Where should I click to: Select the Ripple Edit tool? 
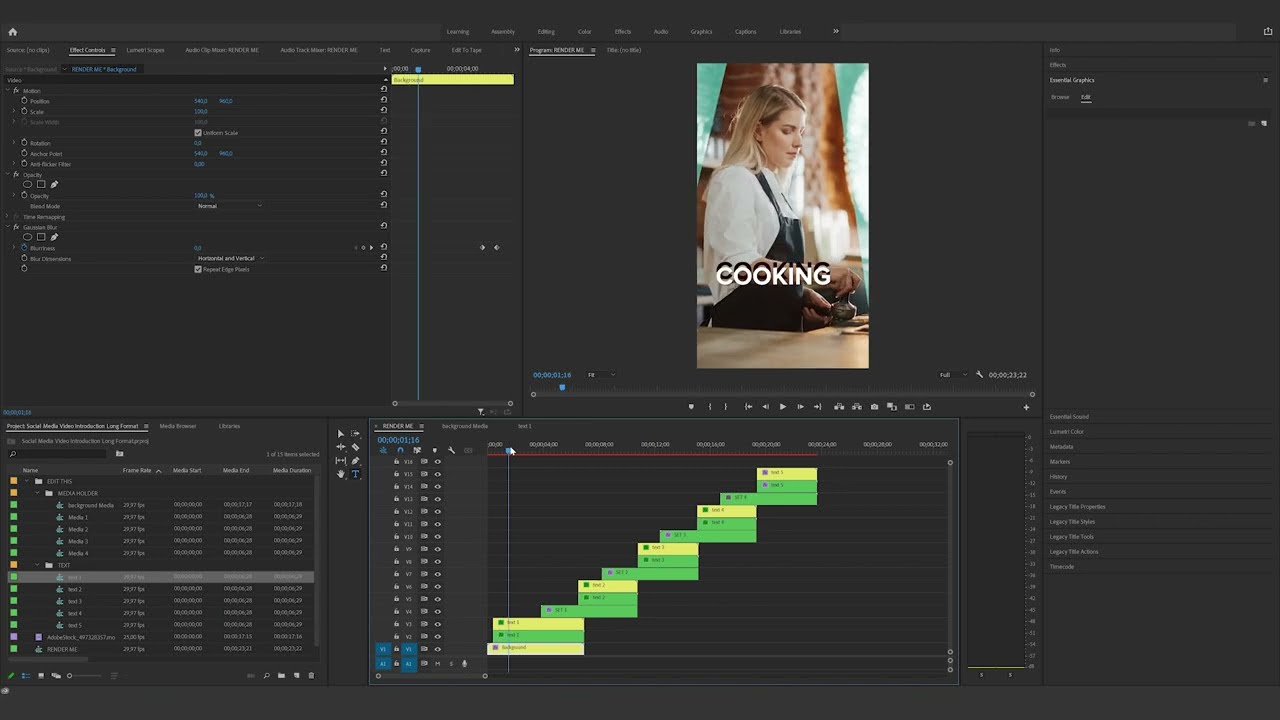pos(340,447)
